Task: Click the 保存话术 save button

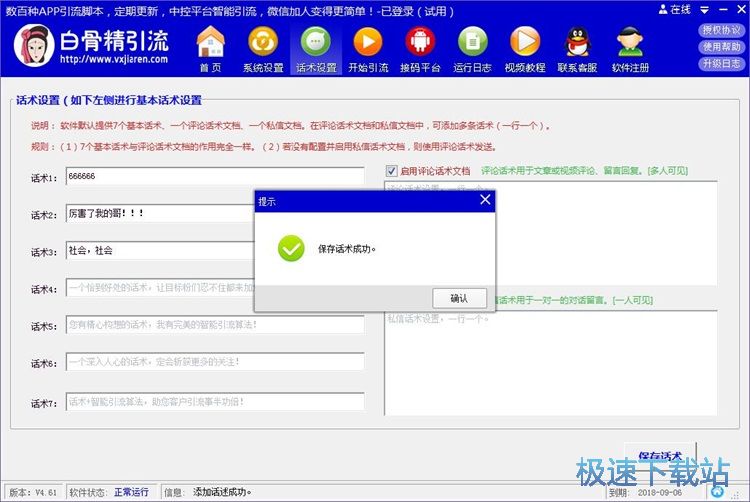Action: pyautogui.click(x=660, y=456)
